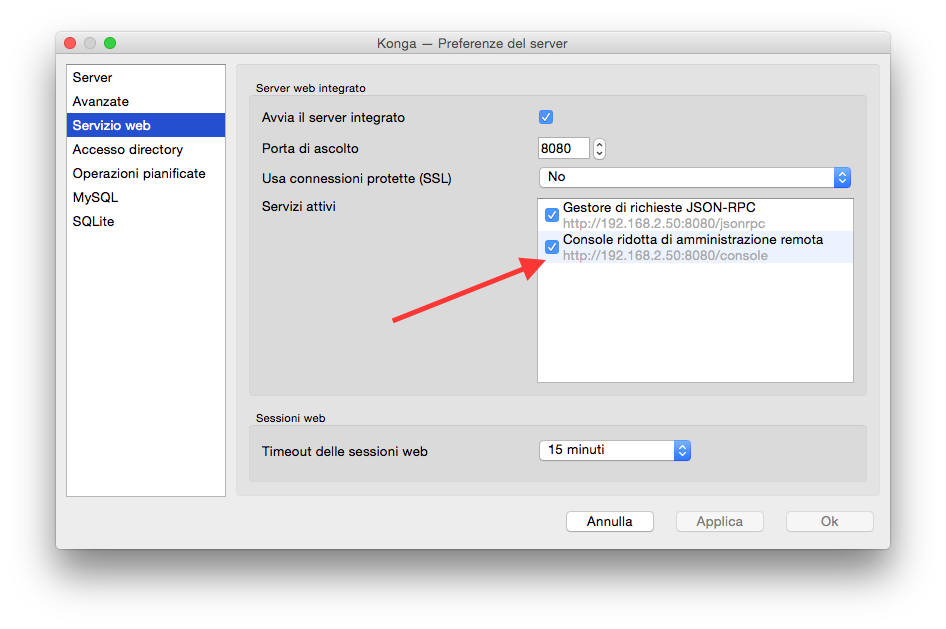Expand the web session timeout dropdown
The height and width of the screenshot is (629, 946).
(x=614, y=450)
